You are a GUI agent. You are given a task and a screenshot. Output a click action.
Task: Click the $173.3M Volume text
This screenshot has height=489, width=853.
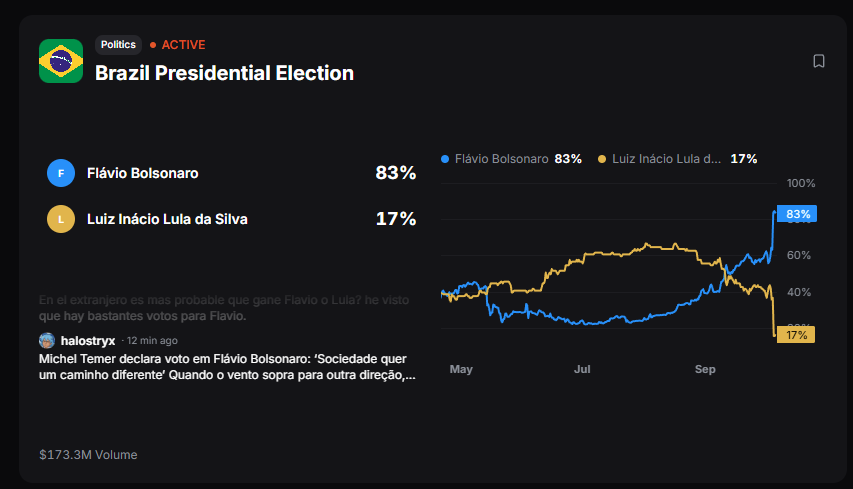[x=88, y=455]
